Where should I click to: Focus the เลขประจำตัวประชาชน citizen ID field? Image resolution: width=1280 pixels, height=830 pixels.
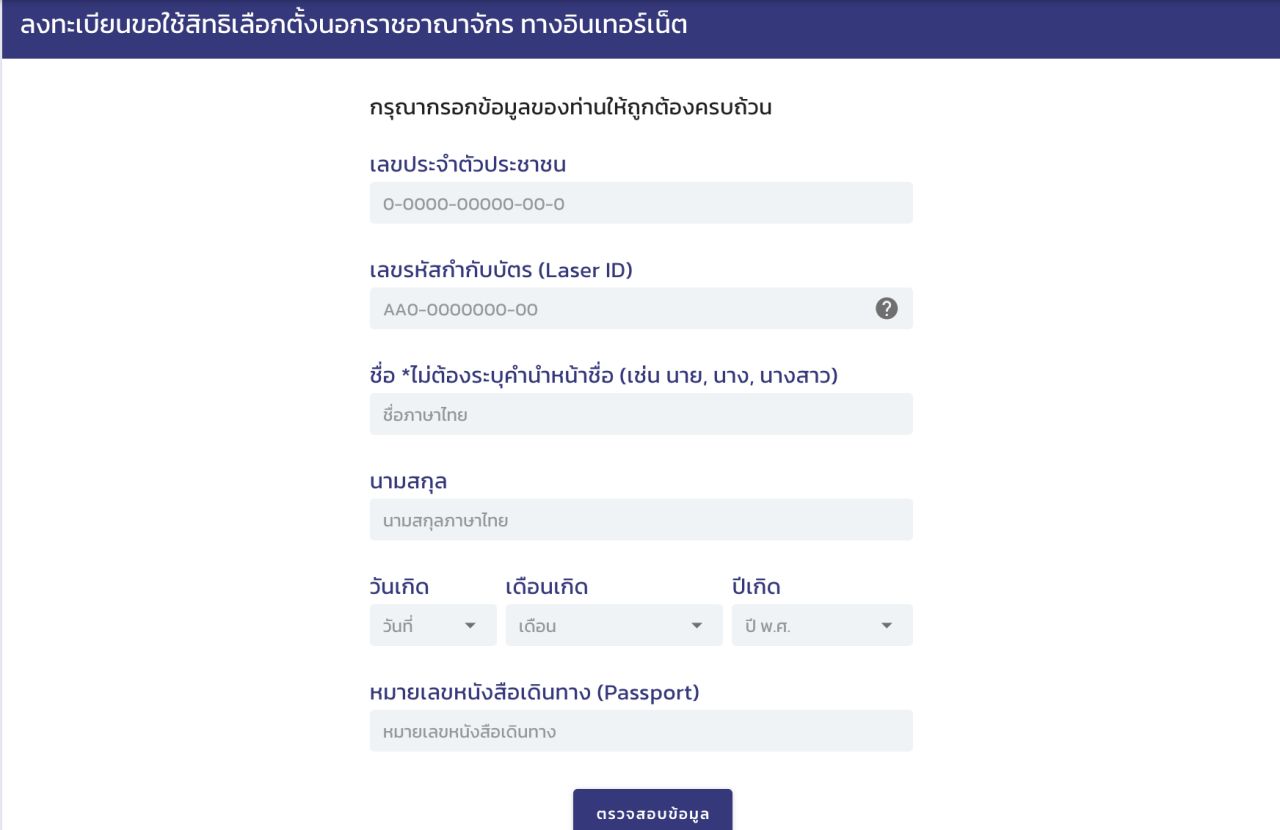[x=641, y=203]
